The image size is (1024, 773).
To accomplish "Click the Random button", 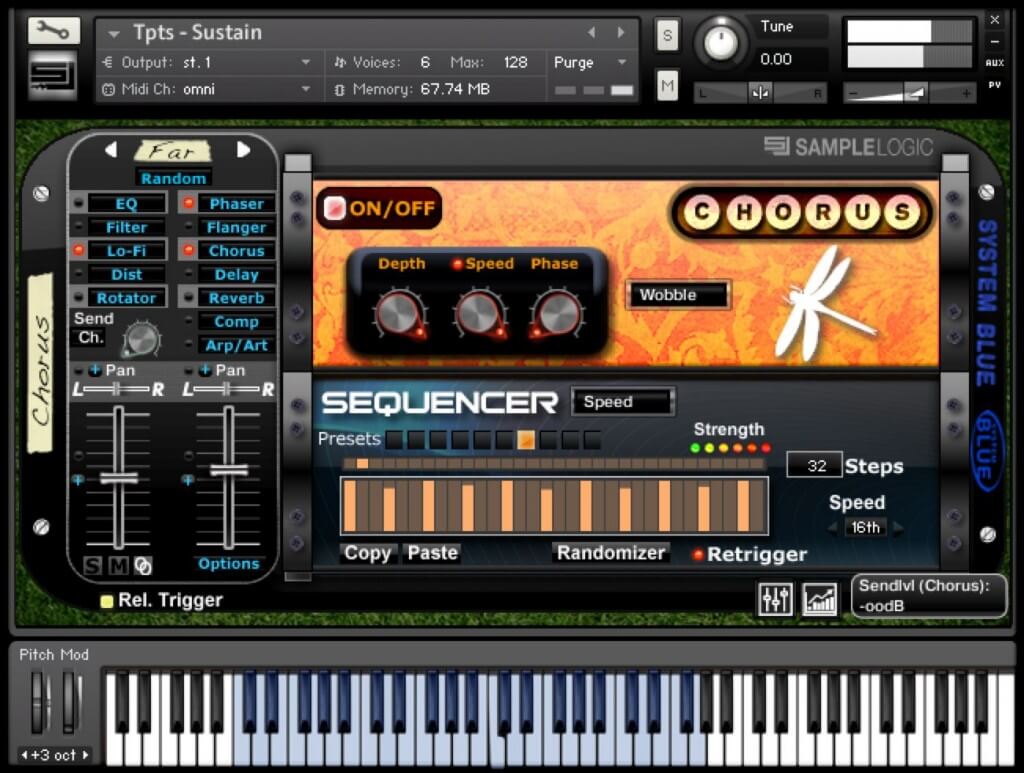I will 173,178.
